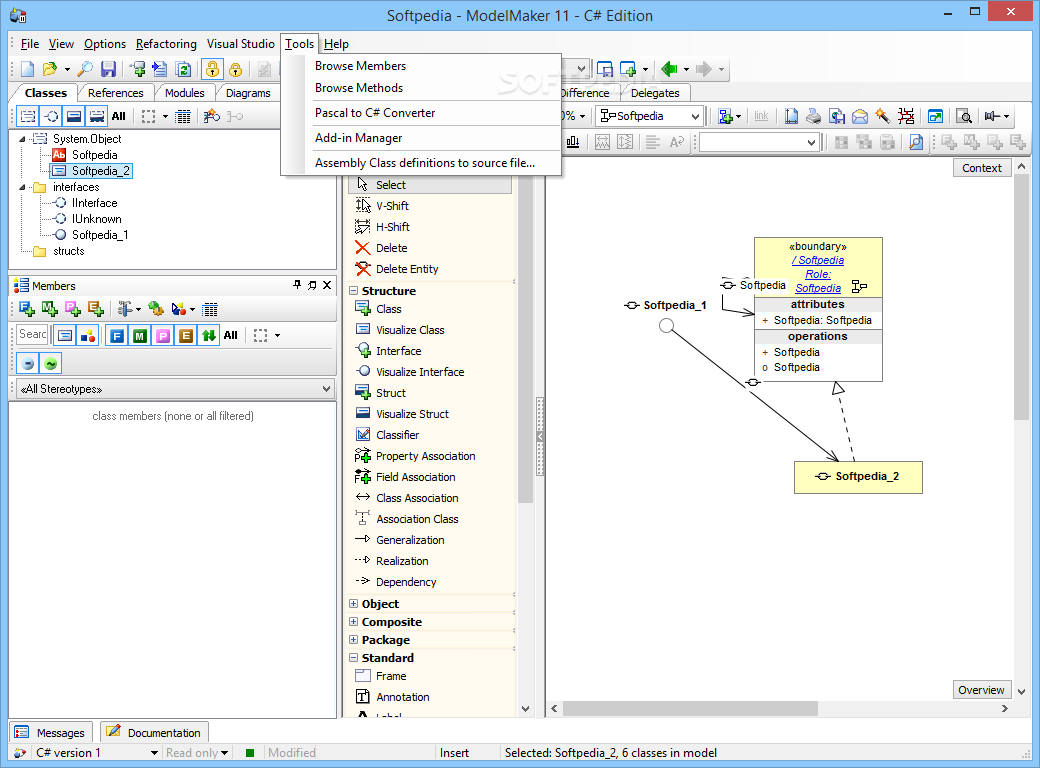
Task: Click the zoom document icon in second diagram toolbar
Action: (916, 142)
